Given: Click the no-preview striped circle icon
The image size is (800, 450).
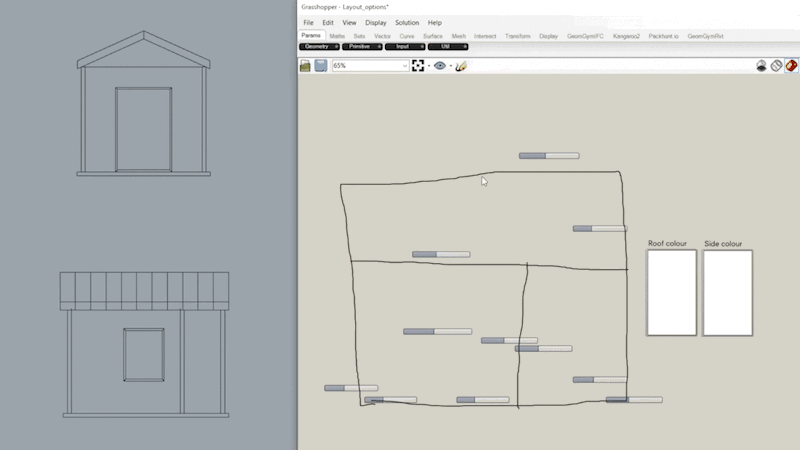Looking at the screenshot, I should coord(776,66).
